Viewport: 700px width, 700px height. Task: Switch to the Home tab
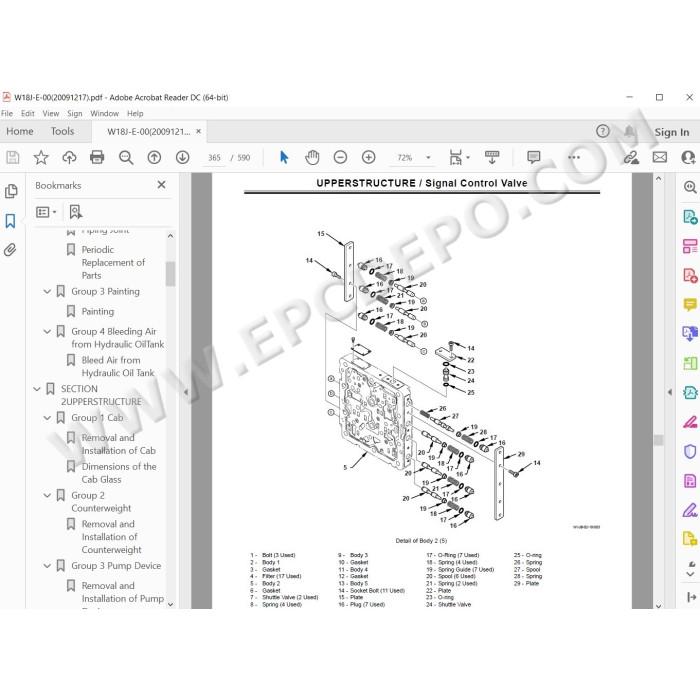pos(20,131)
